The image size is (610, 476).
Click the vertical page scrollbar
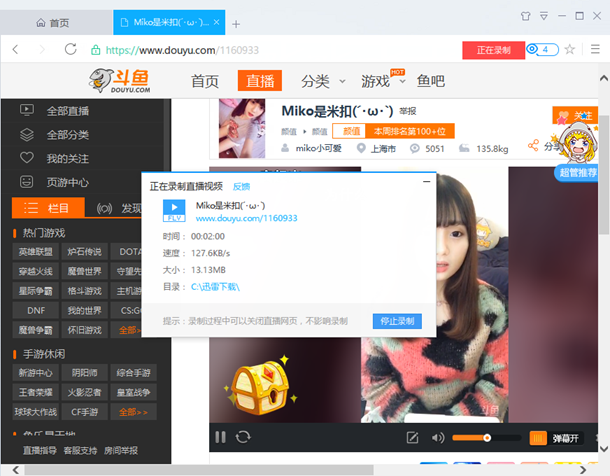pos(604,175)
